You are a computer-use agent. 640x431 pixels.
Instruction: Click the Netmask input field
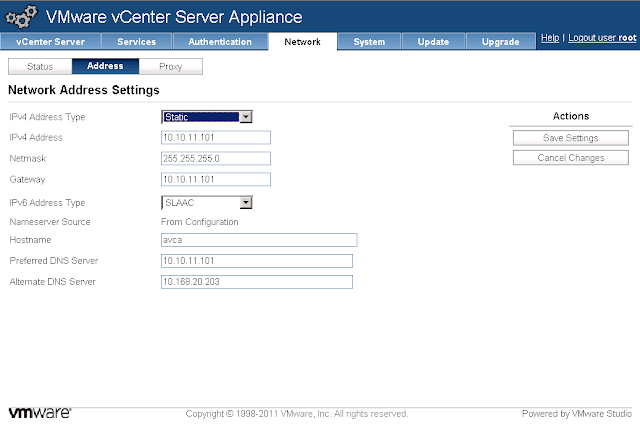pos(216,158)
